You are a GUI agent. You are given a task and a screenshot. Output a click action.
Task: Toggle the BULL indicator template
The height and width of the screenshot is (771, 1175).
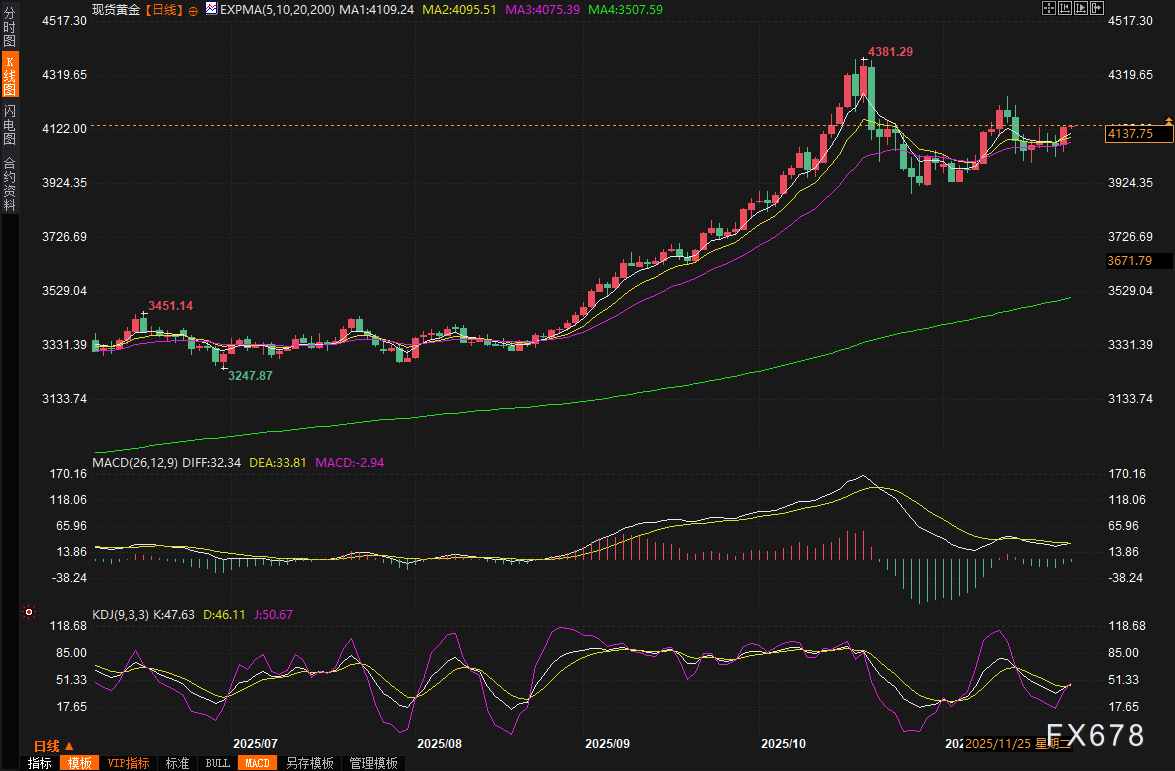click(x=217, y=763)
